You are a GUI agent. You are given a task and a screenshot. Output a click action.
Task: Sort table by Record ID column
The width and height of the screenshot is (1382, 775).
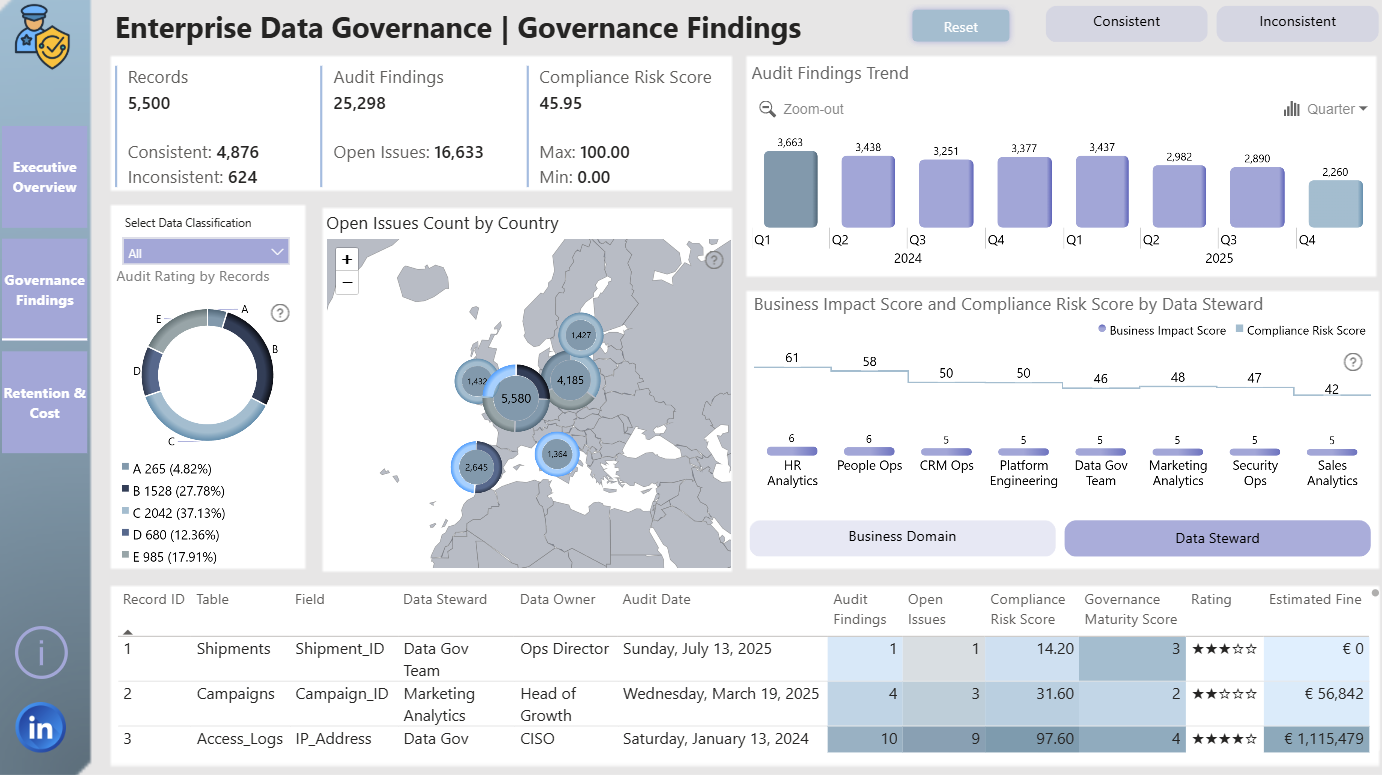153,600
